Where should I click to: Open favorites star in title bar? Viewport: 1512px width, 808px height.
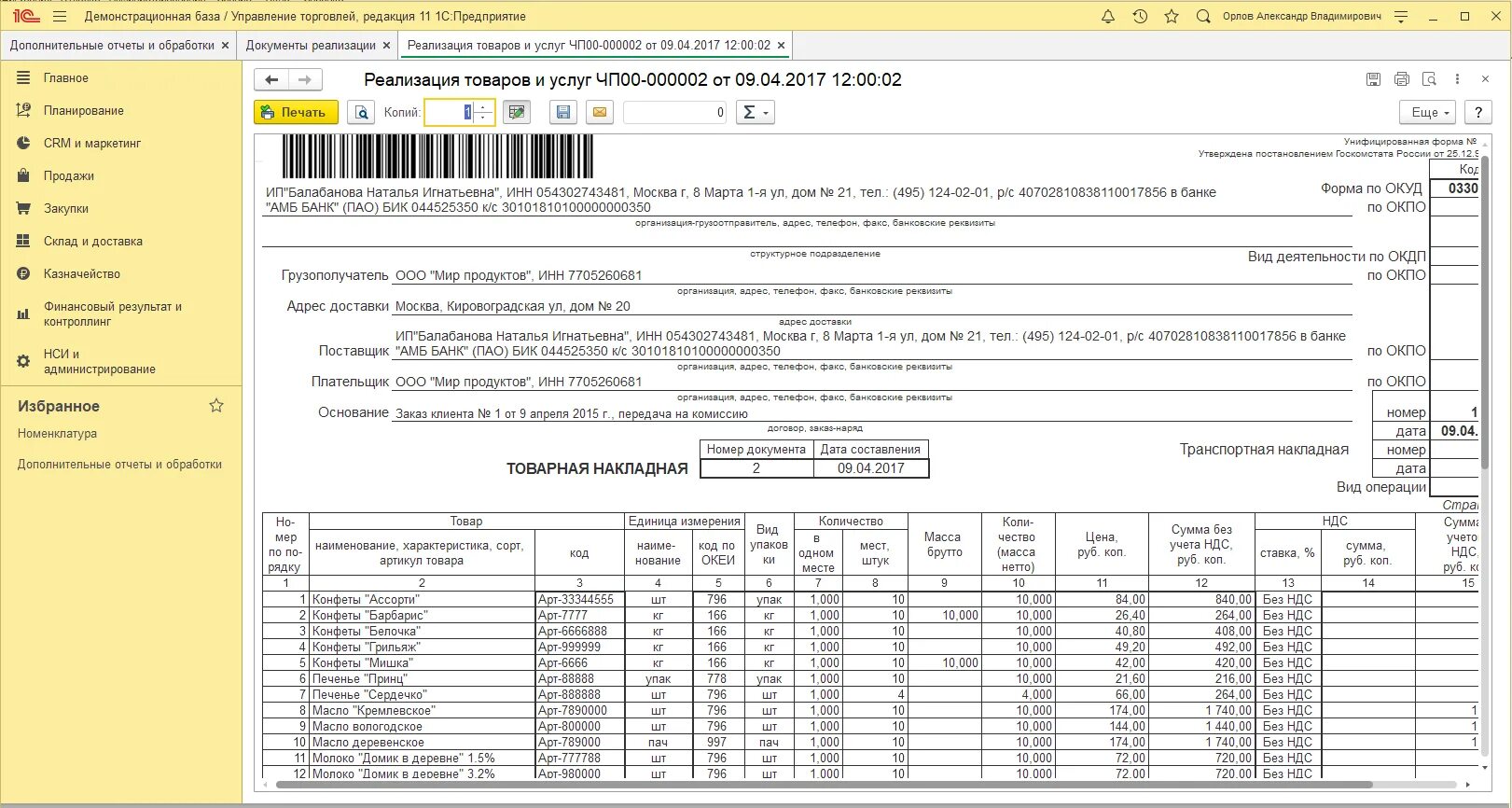coord(1172,16)
